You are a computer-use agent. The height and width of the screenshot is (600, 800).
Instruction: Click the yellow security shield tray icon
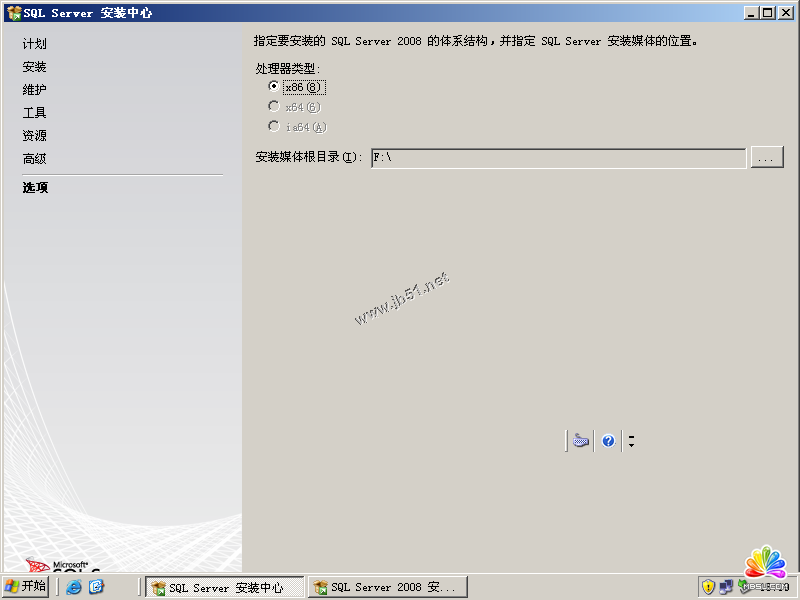click(x=708, y=587)
